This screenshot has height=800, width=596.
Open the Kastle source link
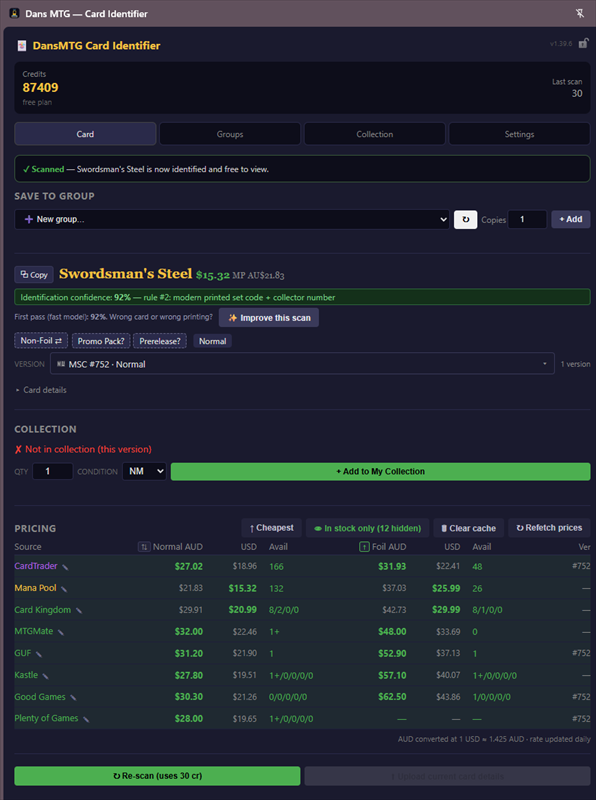(x=26, y=675)
